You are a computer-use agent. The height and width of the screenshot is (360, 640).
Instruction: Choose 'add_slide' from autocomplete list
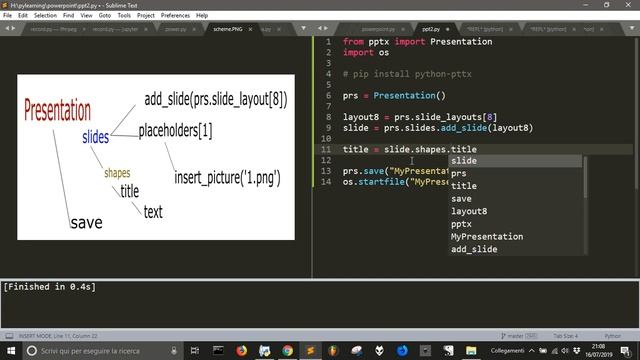coord(515,249)
